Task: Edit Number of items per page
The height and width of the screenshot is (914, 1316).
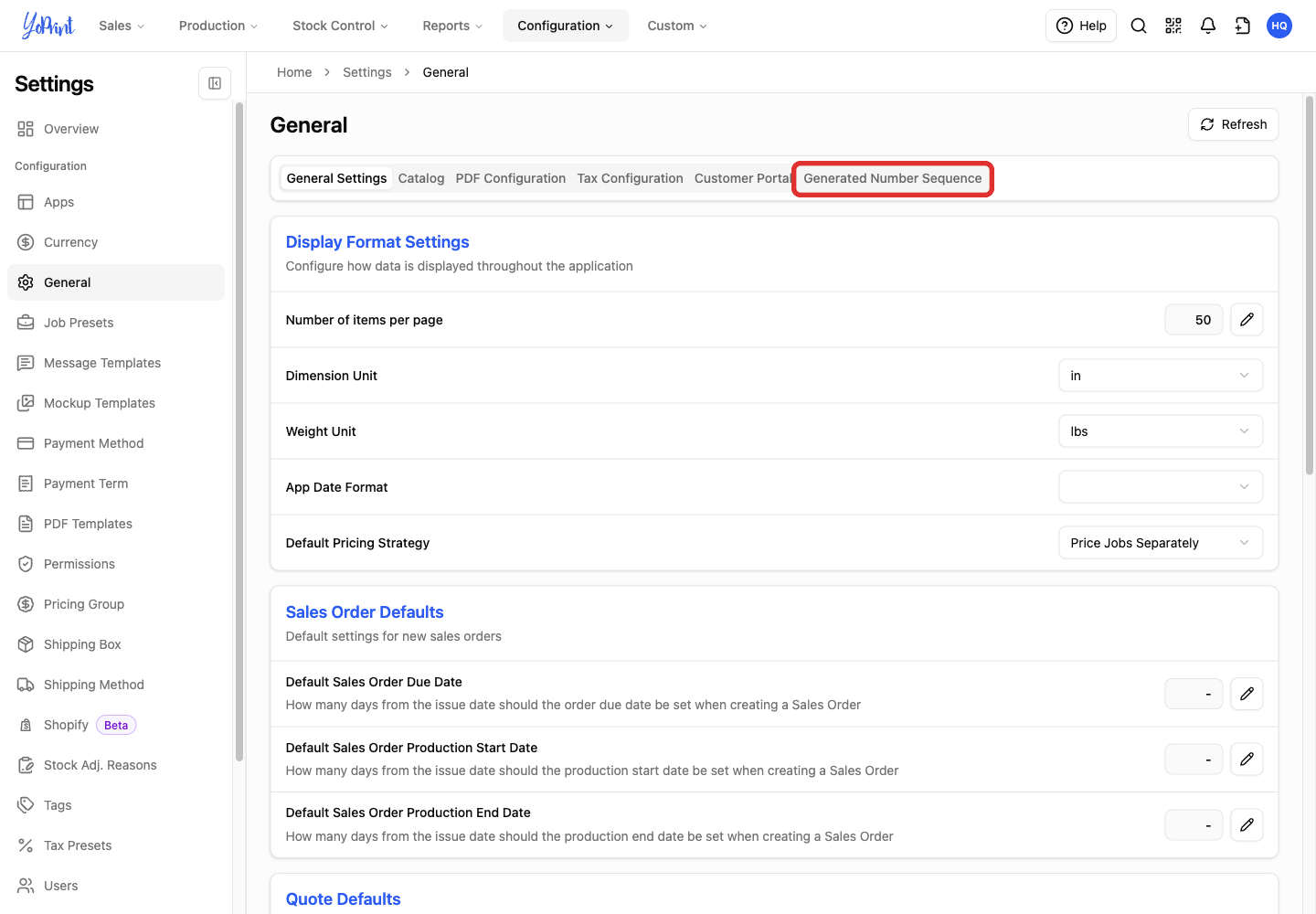Action: click(x=1247, y=320)
